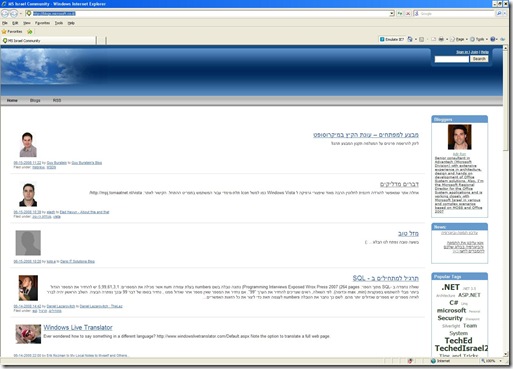Open the View menu
This screenshot has height=369, width=513.
27,23
